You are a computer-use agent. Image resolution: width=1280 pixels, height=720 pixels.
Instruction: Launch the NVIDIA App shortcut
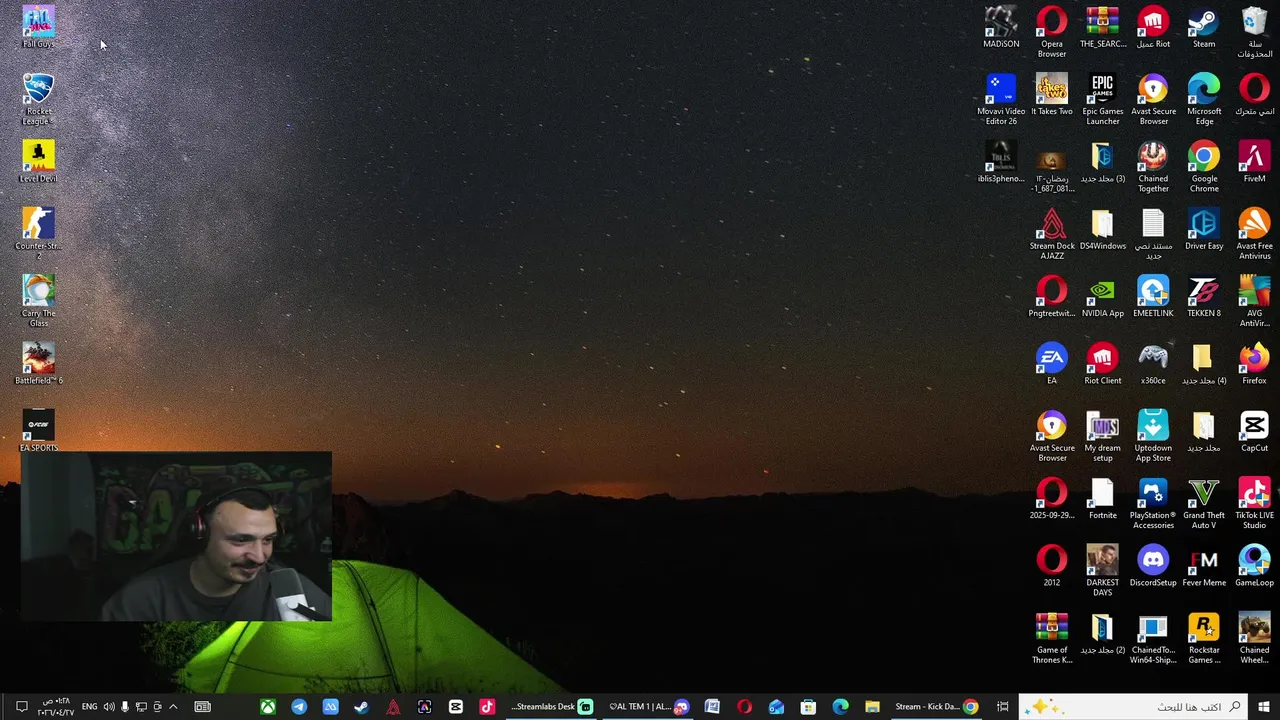coord(1103,296)
